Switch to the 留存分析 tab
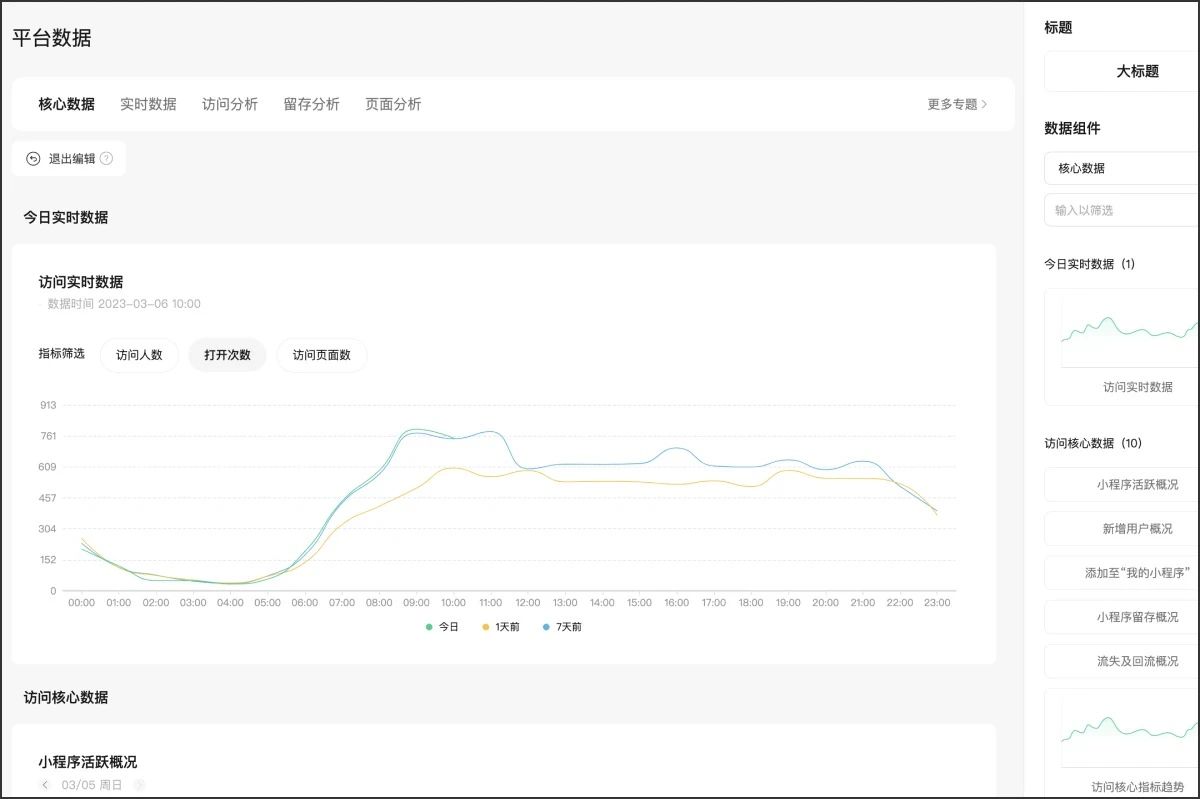 pos(312,104)
